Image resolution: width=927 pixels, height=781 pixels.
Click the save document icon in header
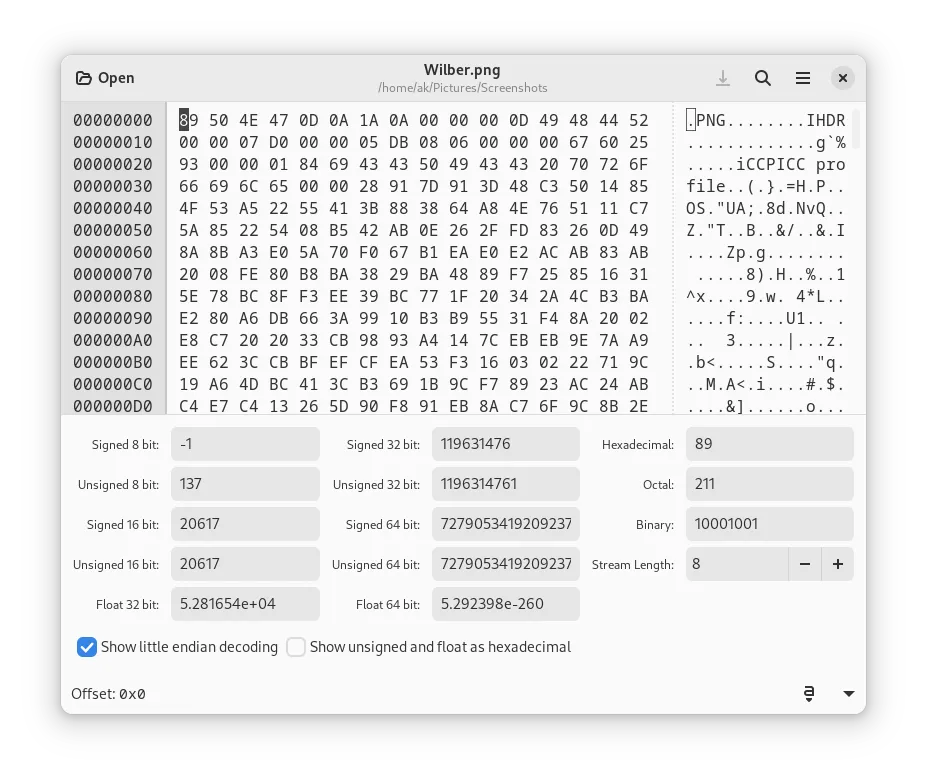pos(723,78)
